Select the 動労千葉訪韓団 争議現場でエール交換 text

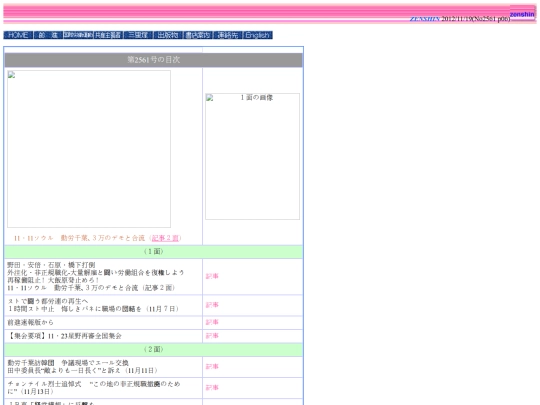pyautogui.click(x=68, y=363)
